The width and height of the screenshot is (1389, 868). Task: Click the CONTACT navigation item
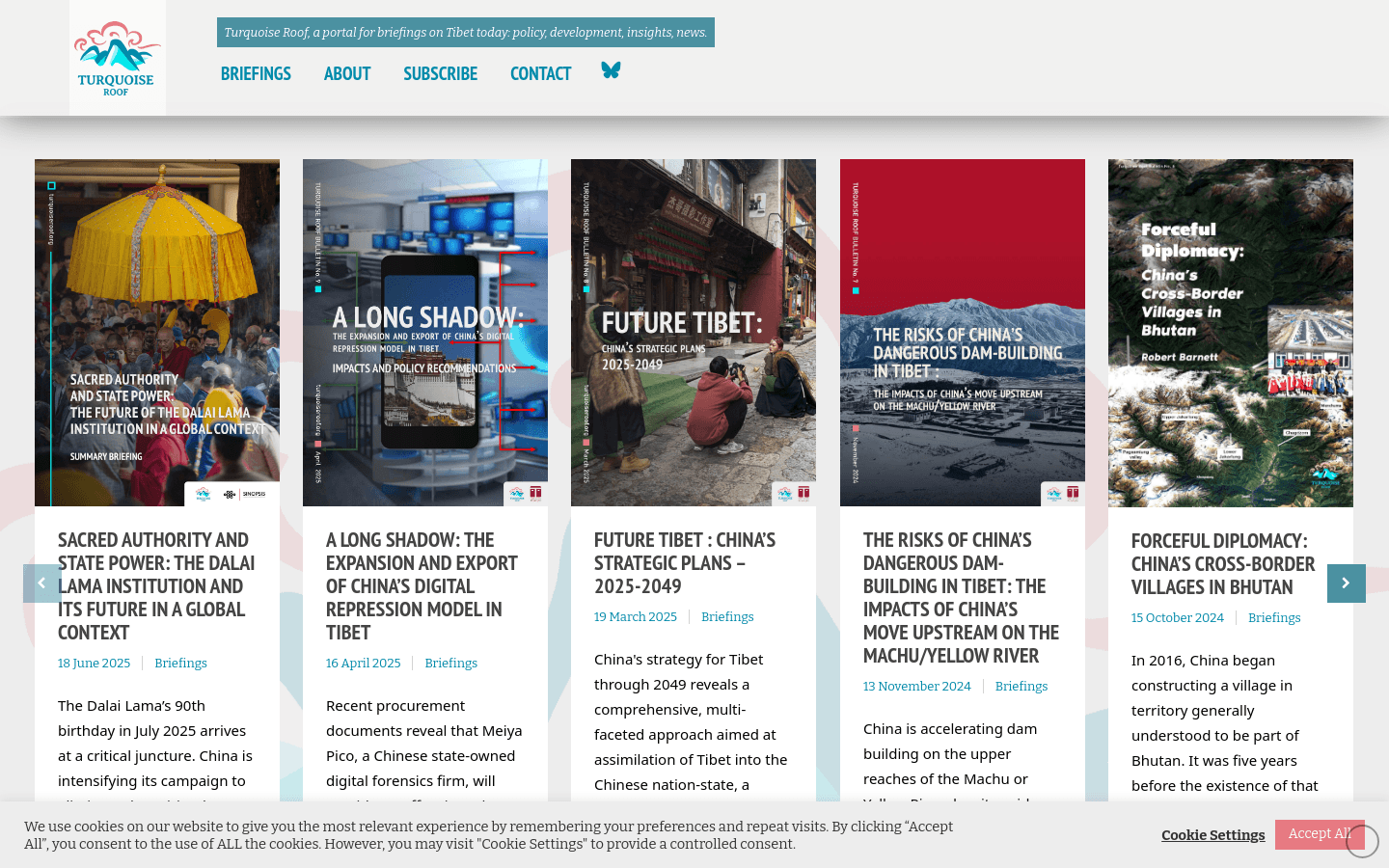tap(541, 73)
